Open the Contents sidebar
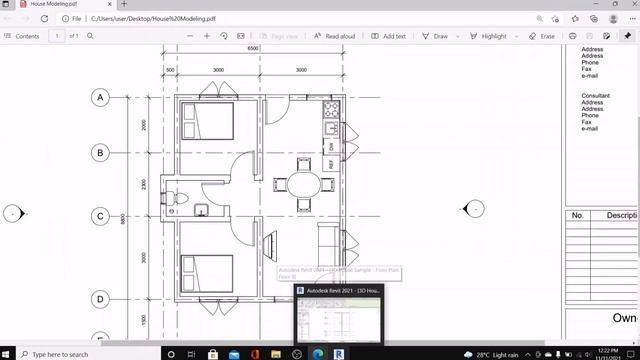The width and height of the screenshot is (640, 360). (22, 36)
